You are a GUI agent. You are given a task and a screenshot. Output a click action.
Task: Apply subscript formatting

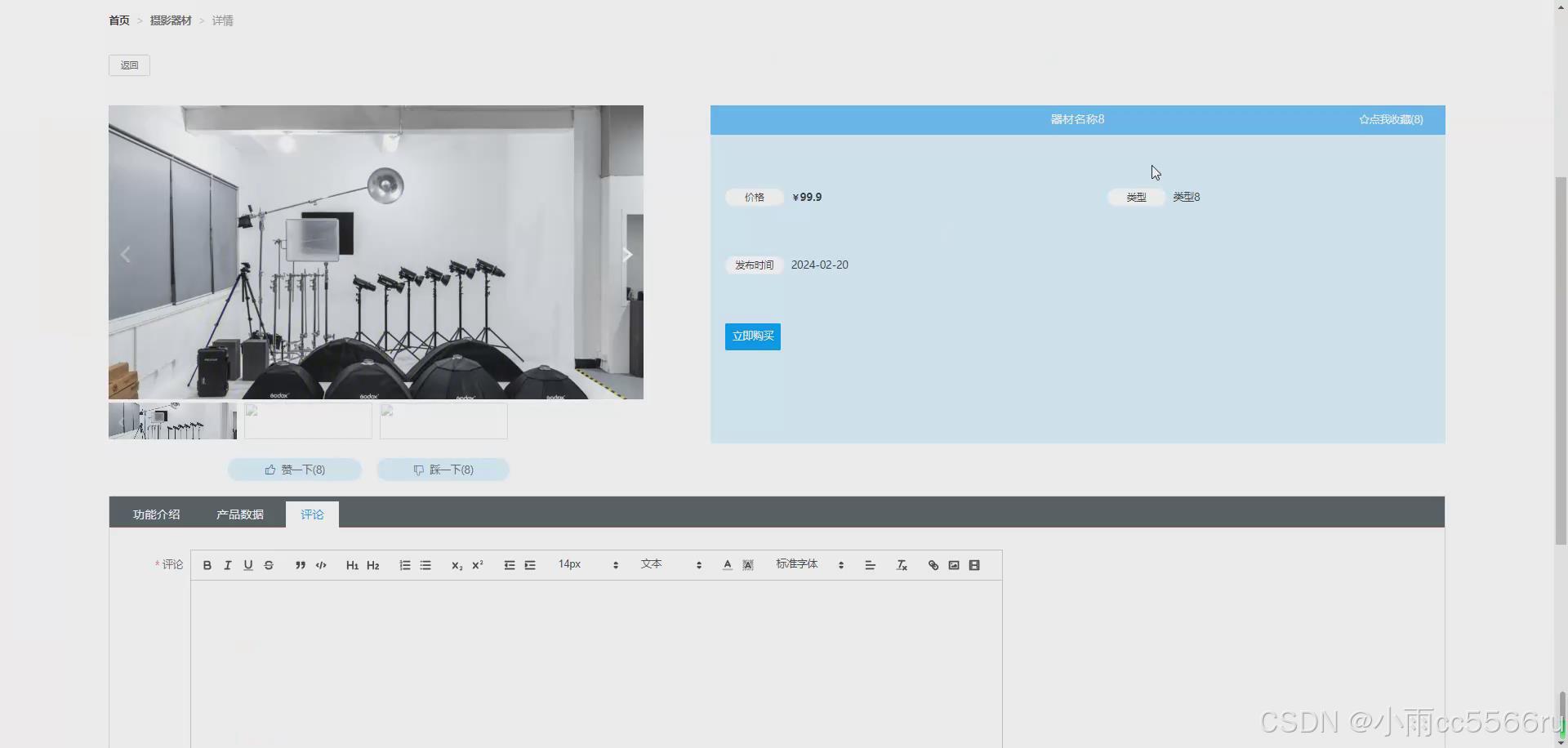point(457,565)
